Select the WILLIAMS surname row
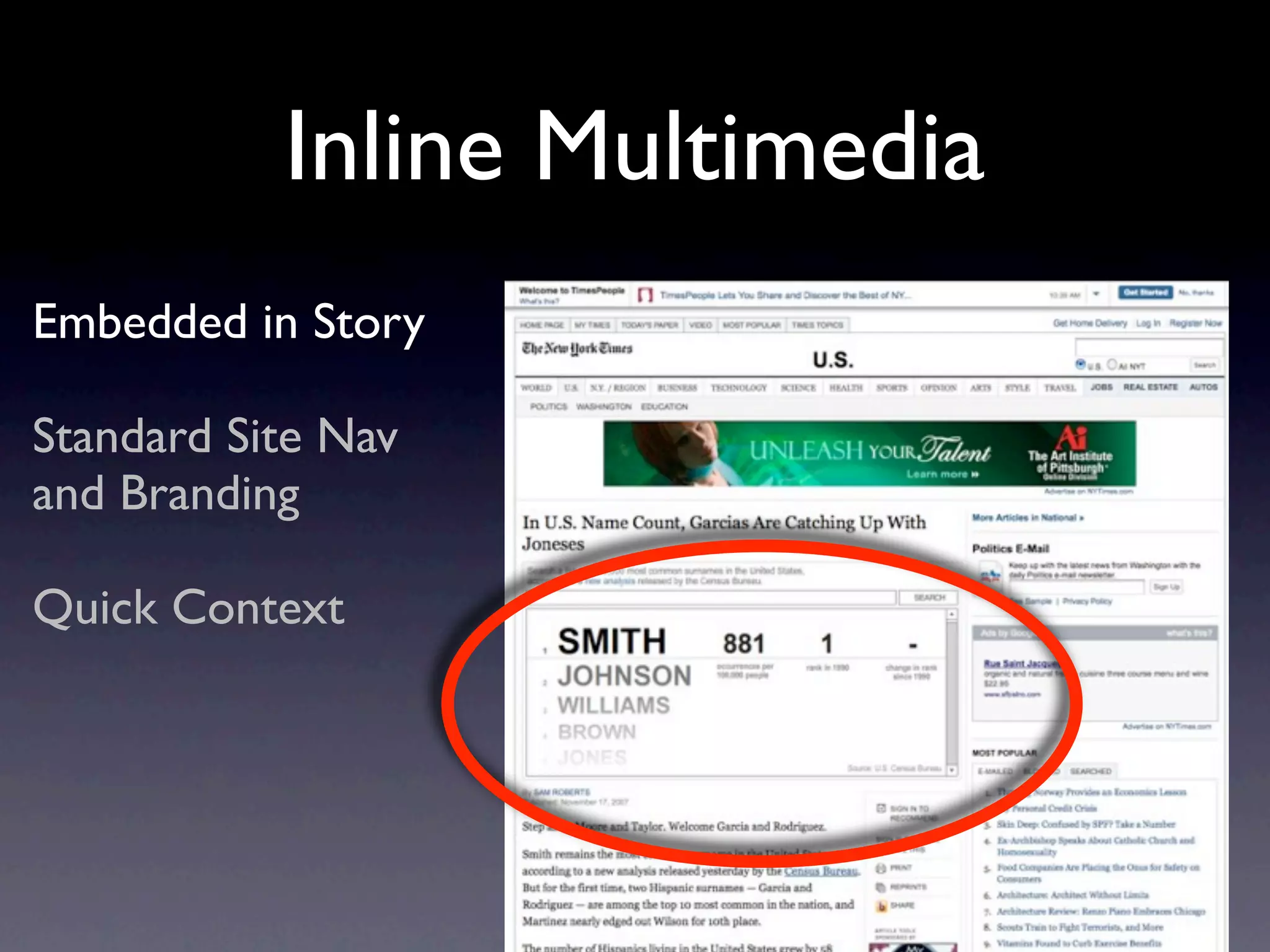The width and height of the screenshot is (1270, 952). (613, 705)
